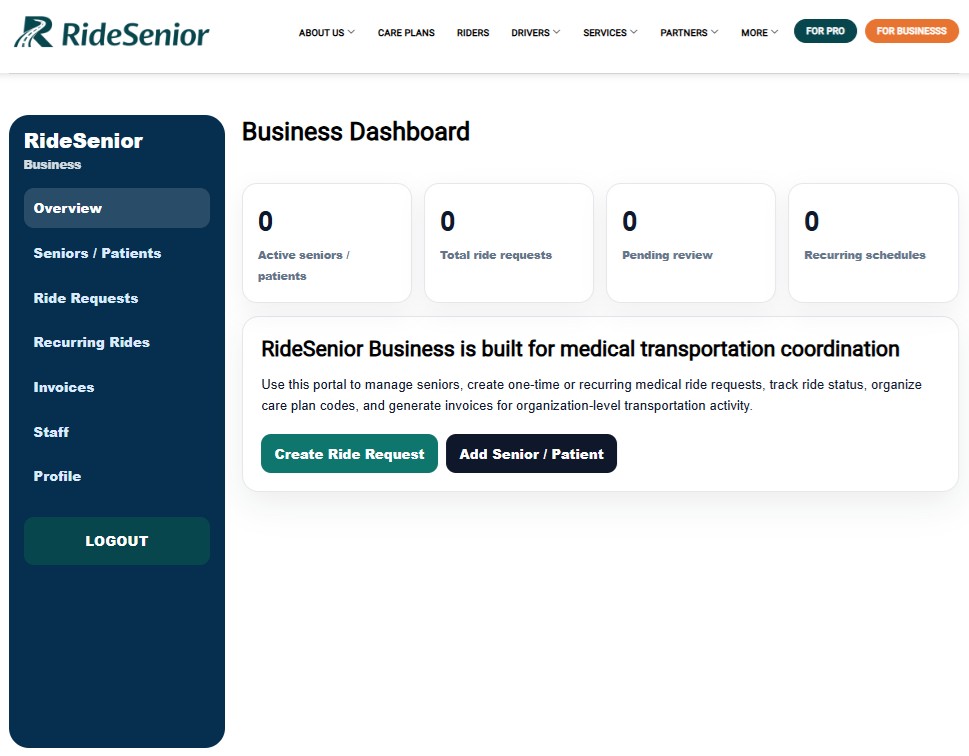Click the Add Senior / Patient button
969x756 pixels.
tap(531, 454)
